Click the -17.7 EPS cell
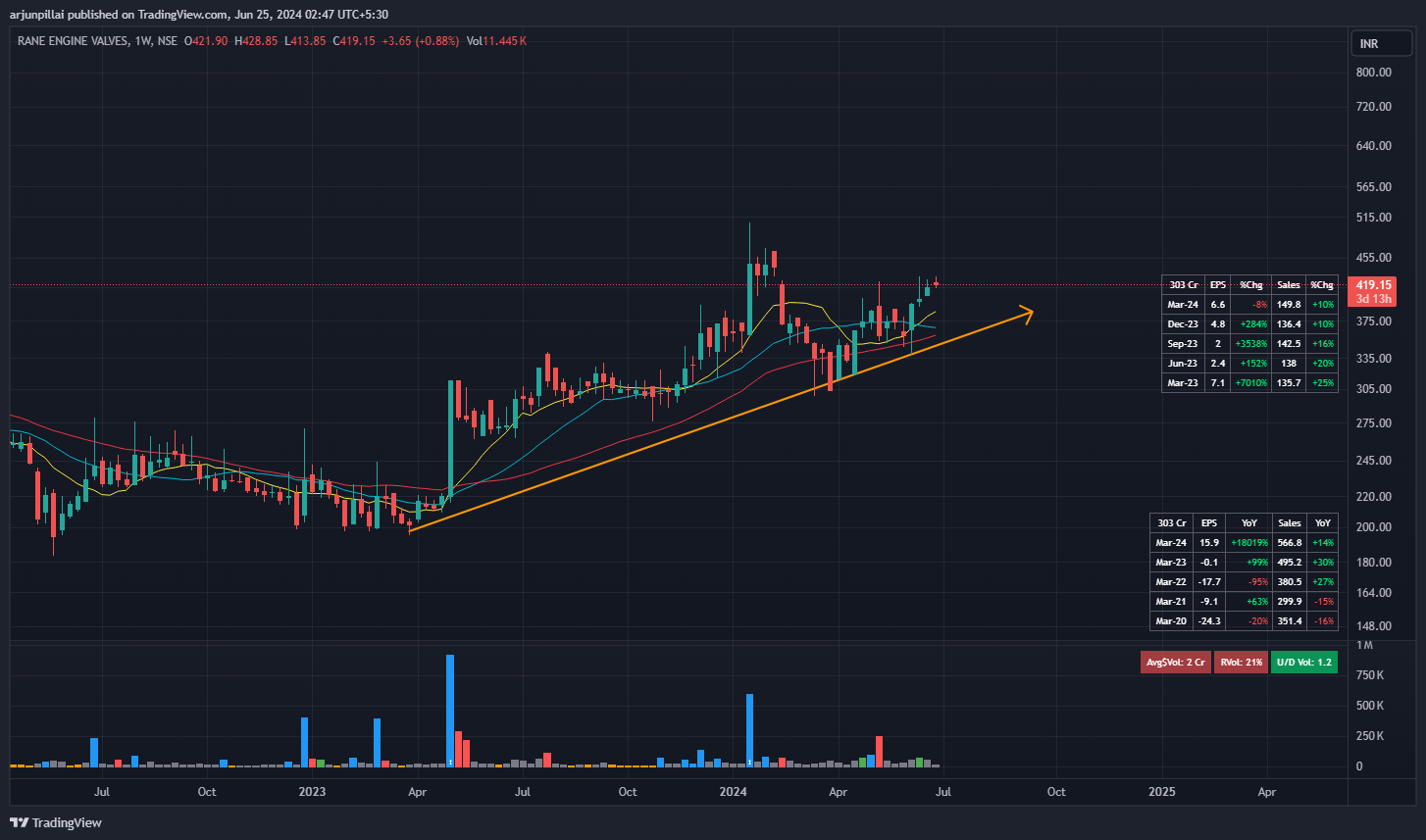1426x840 pixels. [x=1209, y=582]
